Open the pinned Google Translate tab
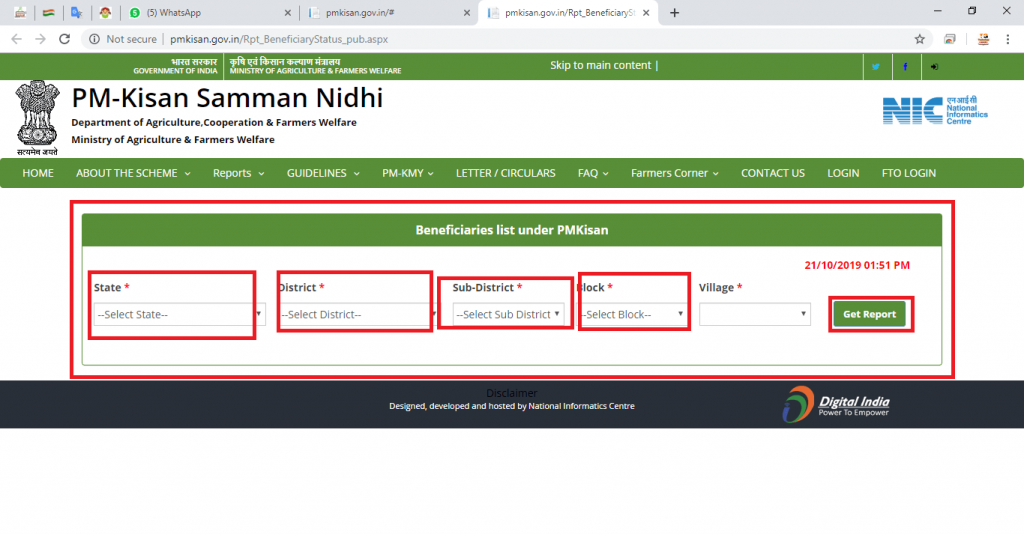1024x534 pixels. tap(76, 12)
